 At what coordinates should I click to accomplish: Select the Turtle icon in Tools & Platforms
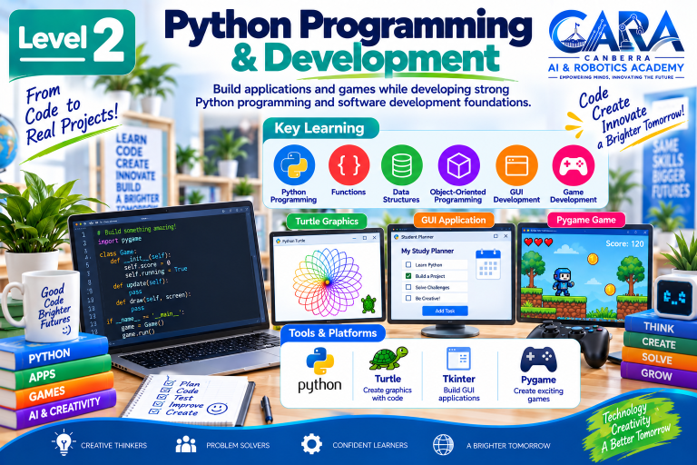(388, 358)
